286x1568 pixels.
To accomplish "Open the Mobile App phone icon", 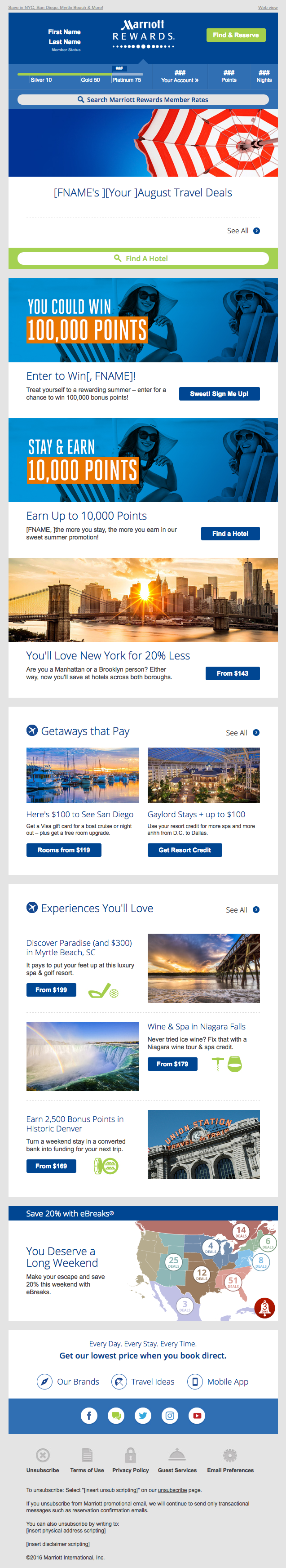I will click(195, 1381).
